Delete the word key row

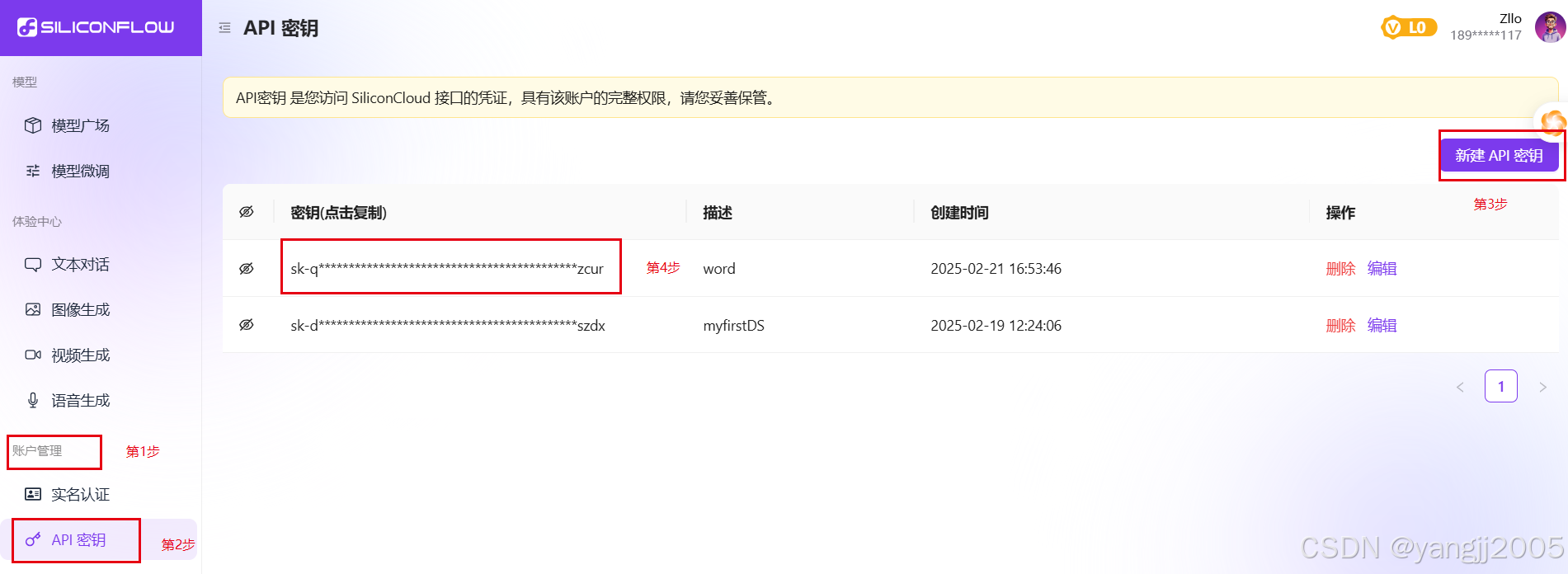pyautogui.click(x=1340, y=269)
